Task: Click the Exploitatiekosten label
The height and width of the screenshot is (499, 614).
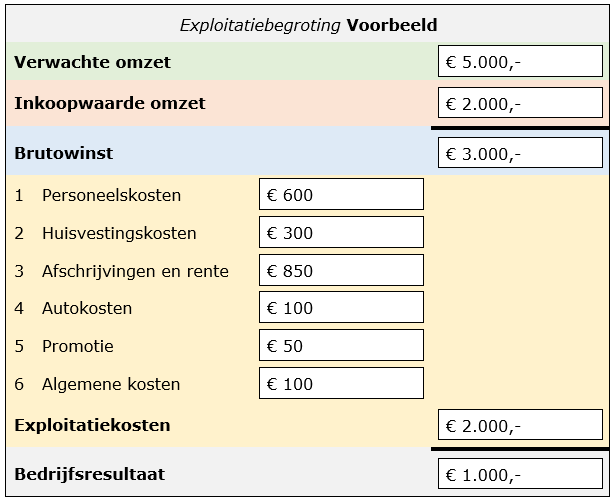Action: click(92, 425)
